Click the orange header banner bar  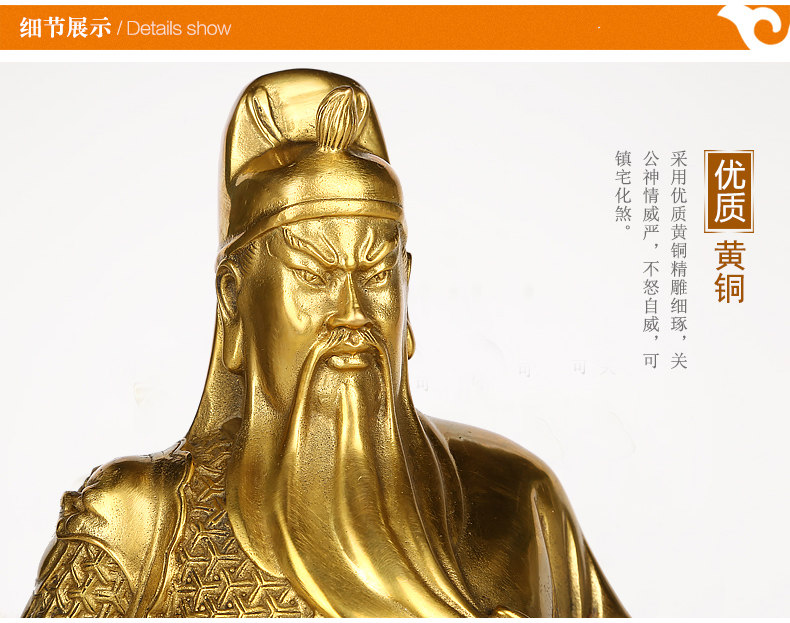click(395, 27)
